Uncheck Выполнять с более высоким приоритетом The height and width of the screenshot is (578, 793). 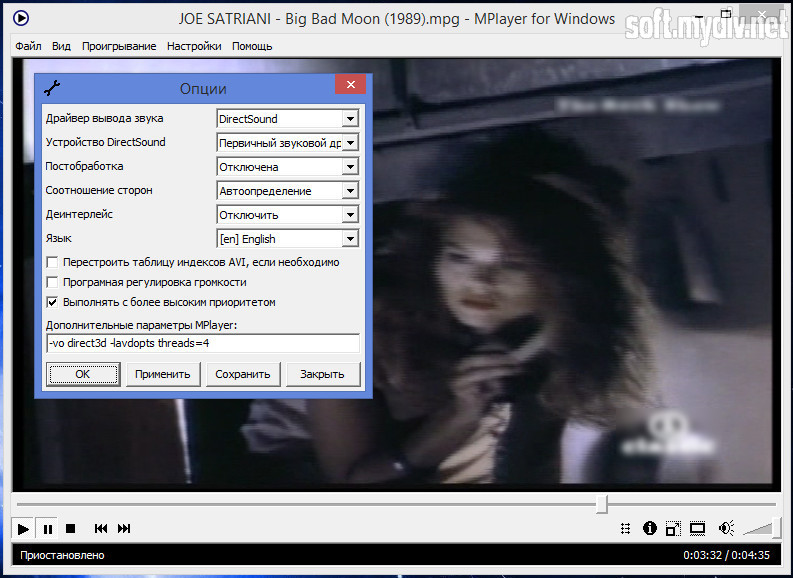tap(52, 302)
